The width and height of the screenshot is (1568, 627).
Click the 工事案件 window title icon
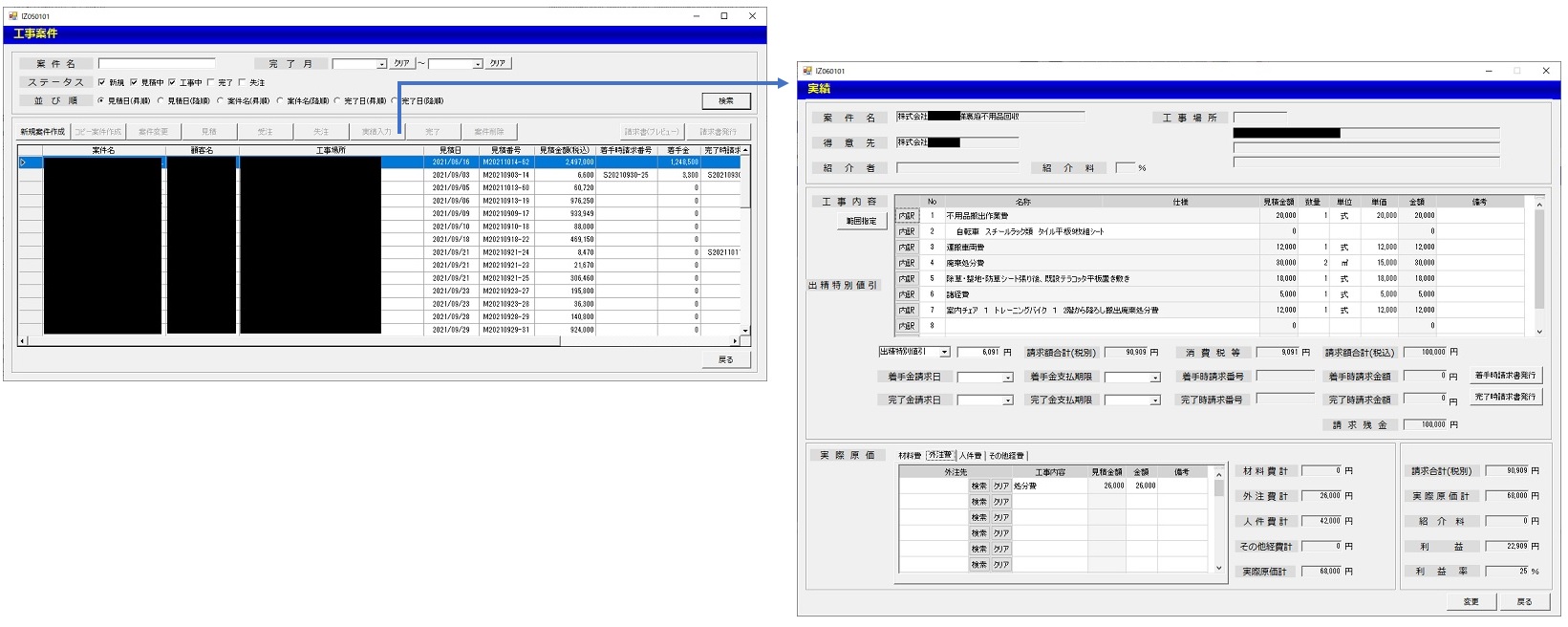tap(12, 16)
